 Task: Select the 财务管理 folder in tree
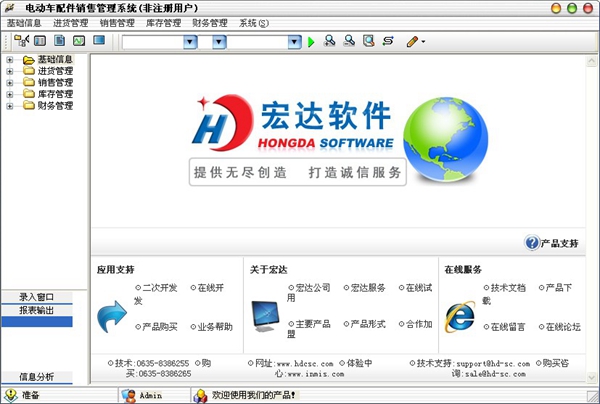point(48,105)
